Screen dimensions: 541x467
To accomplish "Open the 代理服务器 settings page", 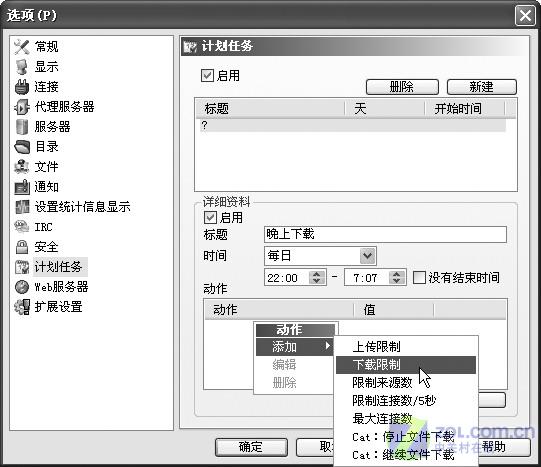I will (x=64, y=107).
